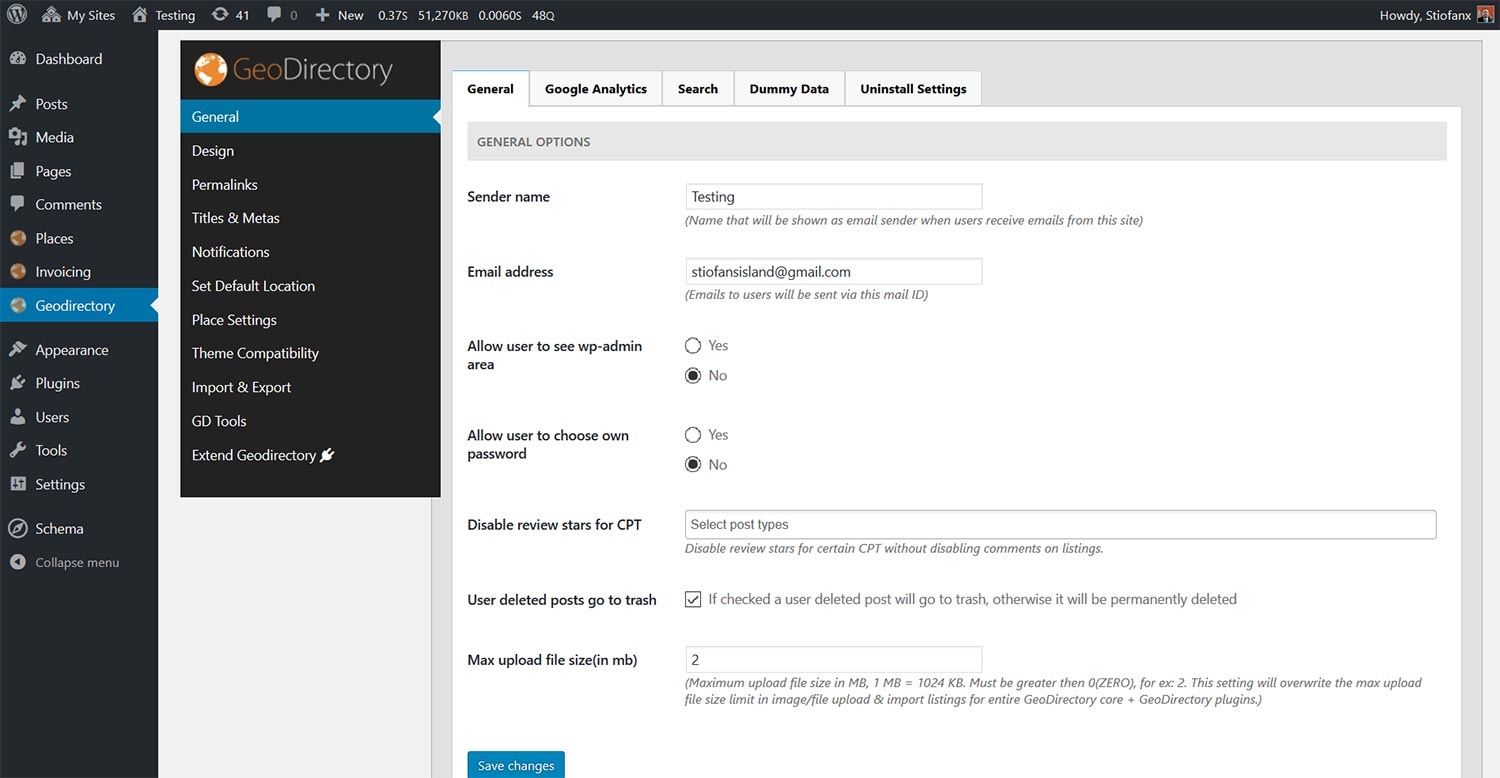This screenshot has height=778, width=1500.
Task: Click the Appearance paintbrush icon
Action: 18,350
